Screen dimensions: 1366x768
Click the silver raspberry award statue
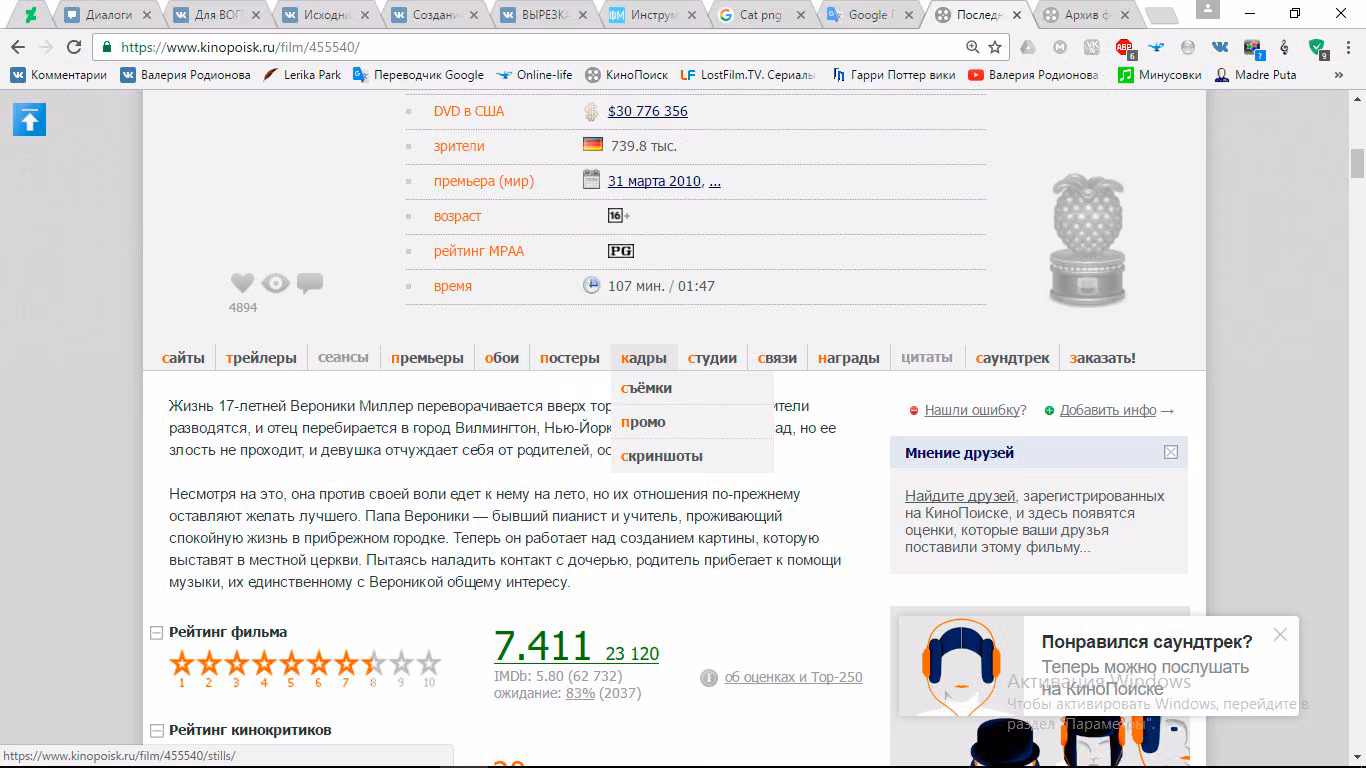point(1087,240)
